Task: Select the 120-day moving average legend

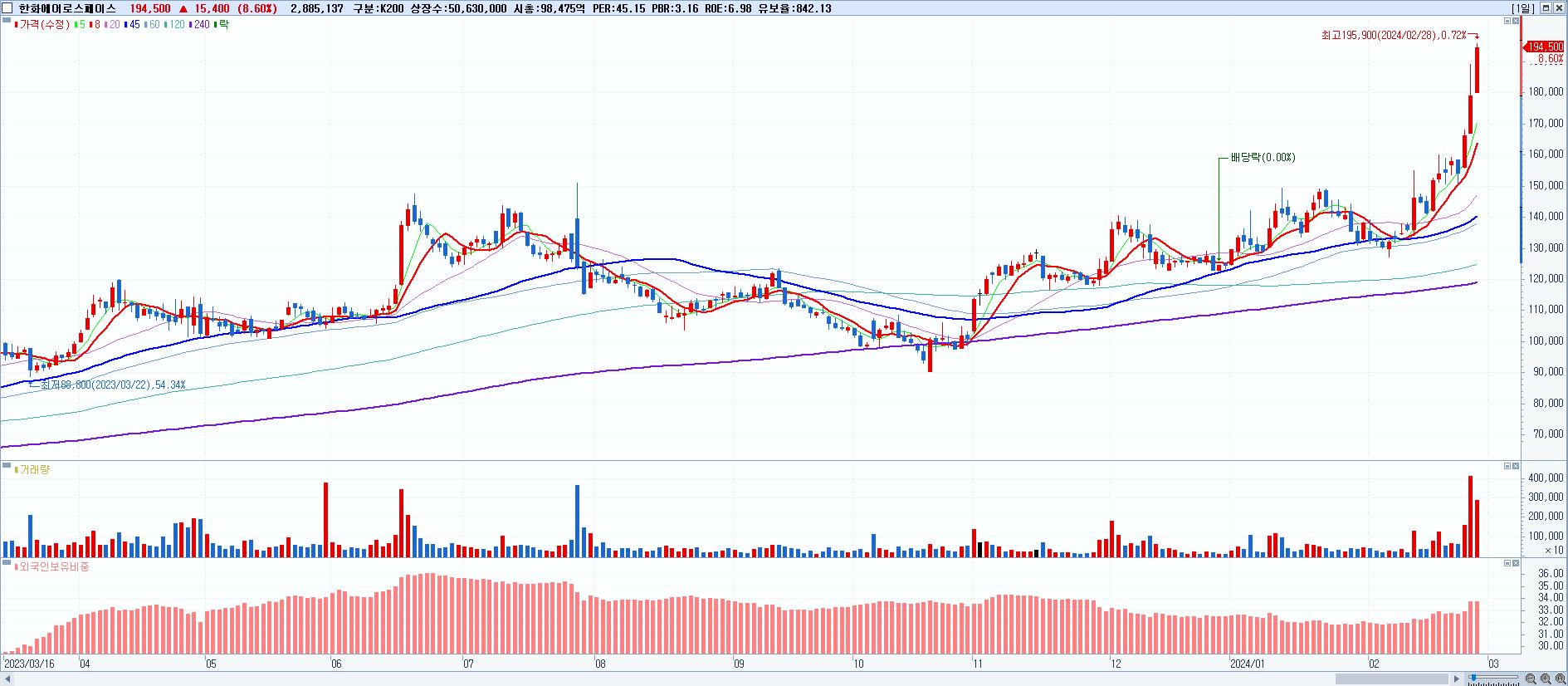Action: pos(174,25)
